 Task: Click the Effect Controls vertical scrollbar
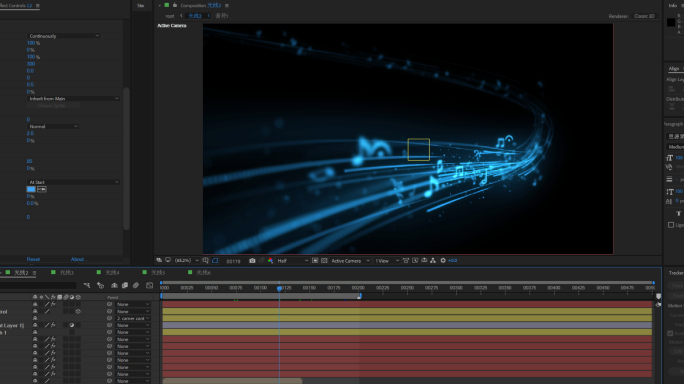point(127,158)
